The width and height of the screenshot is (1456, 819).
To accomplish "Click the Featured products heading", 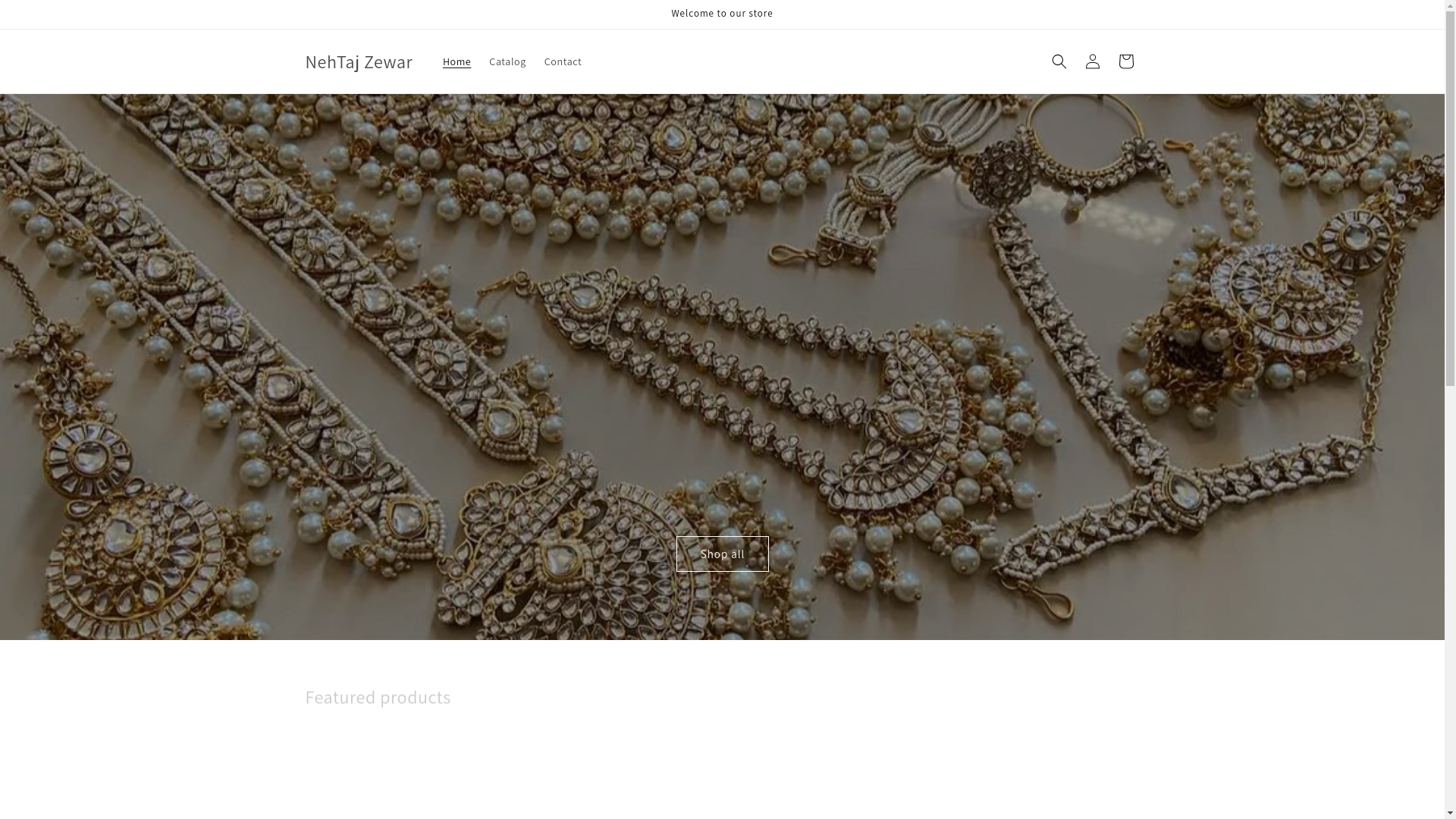I will coord(378,697).
